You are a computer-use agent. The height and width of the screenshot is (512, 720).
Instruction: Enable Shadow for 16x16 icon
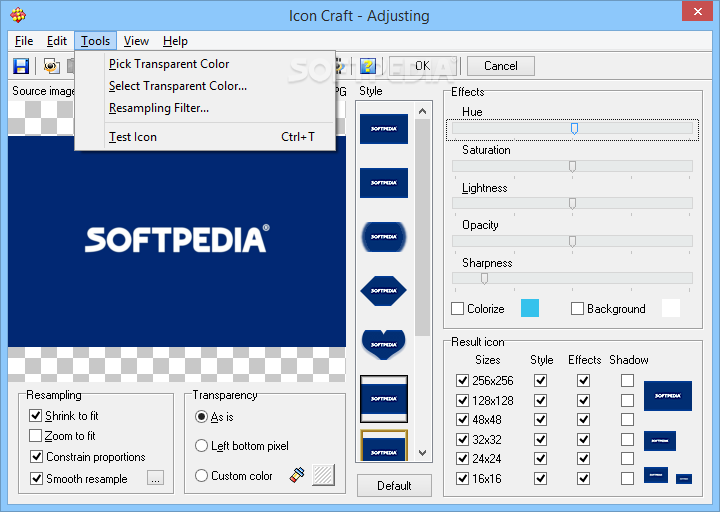pos(627,478)
